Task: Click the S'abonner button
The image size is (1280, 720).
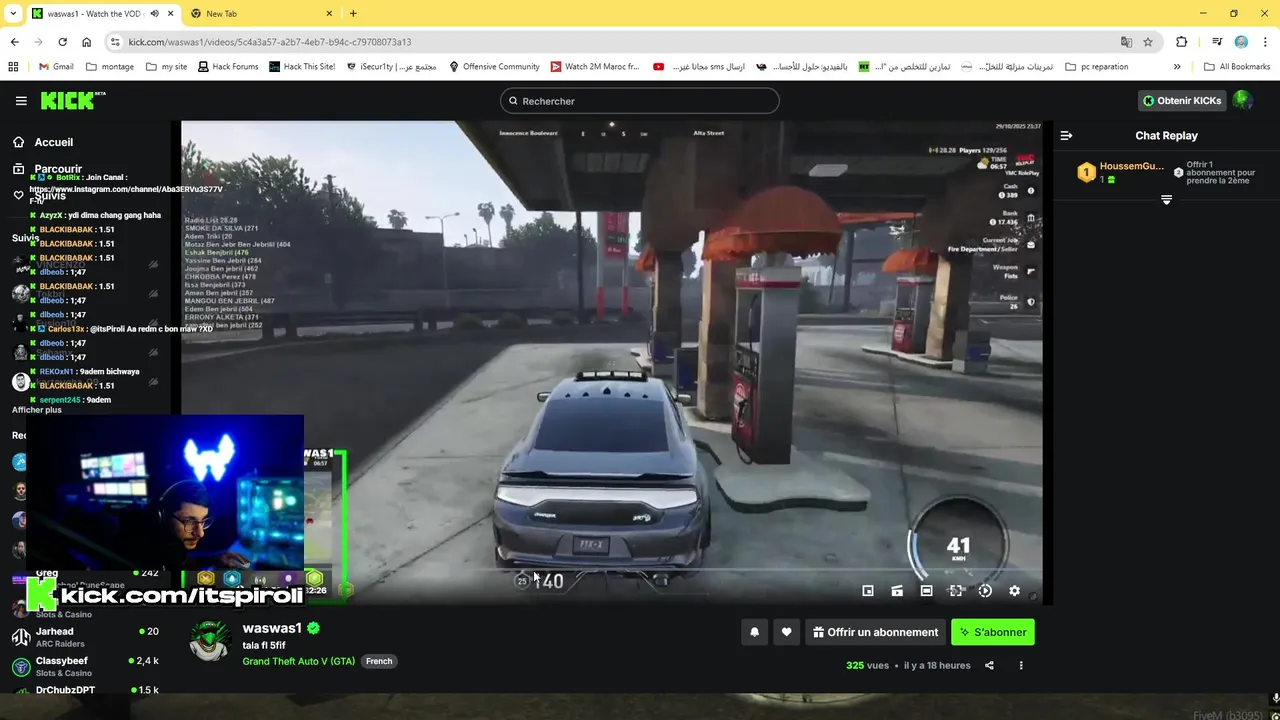Action: 993,632
